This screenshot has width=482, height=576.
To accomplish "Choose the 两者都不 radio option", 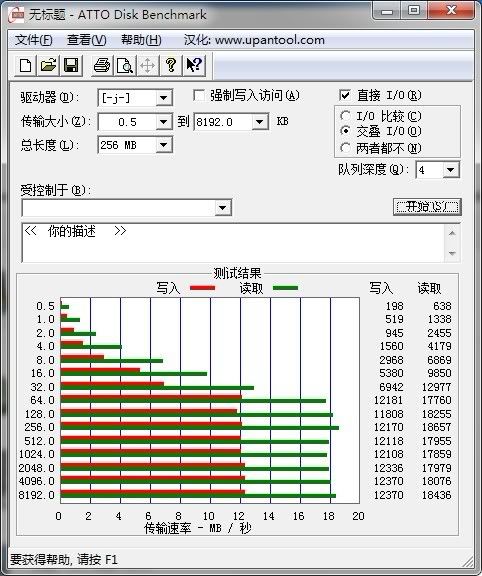I will coord(345,148).
